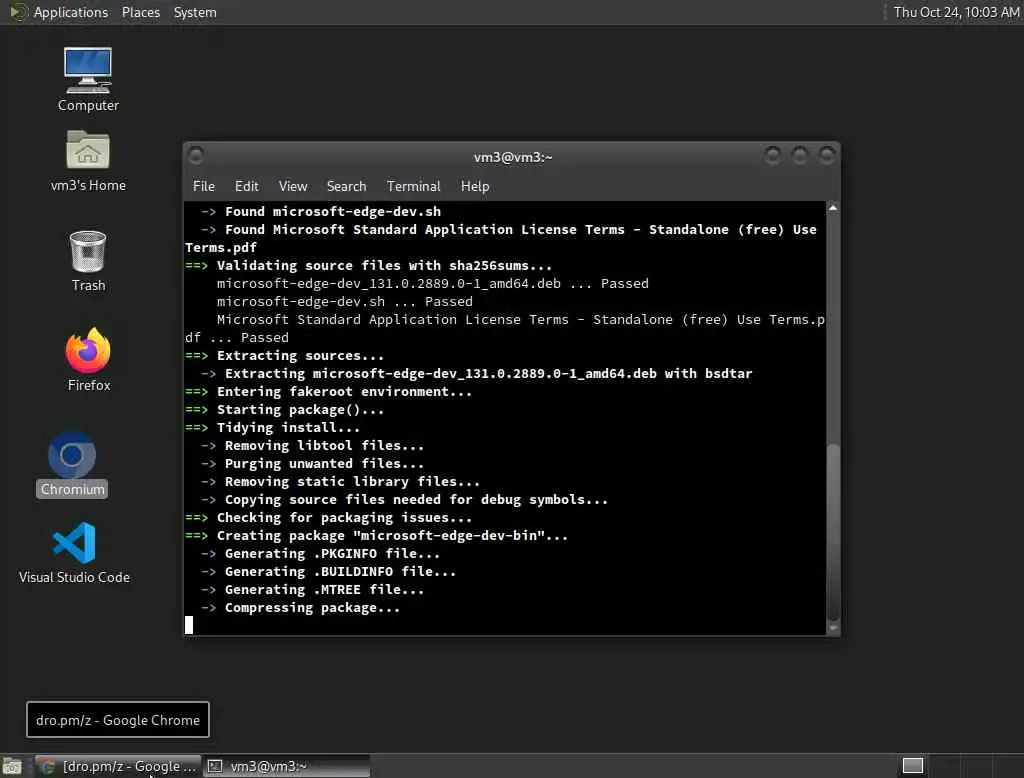Open vm3's Home folder icon
This screenshot has height=778, width=1024.
(88, 161)
